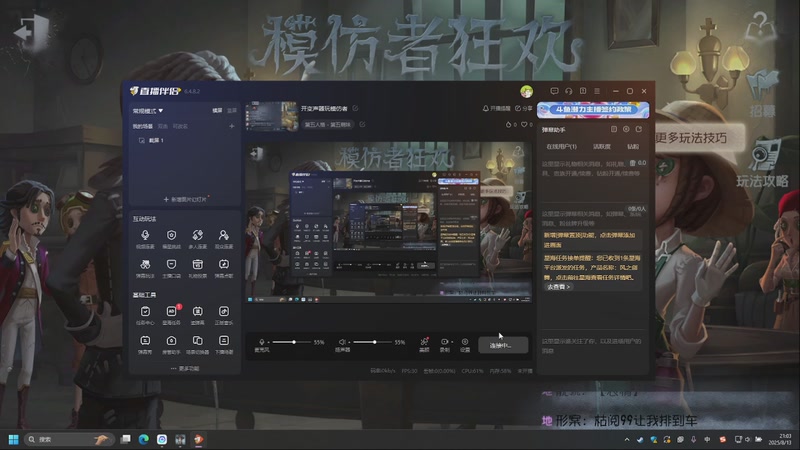Click the flame count icon
Image resolution: width=800 pixels, height=450 pixels.
pyautogui.click(x=508, y=124)
